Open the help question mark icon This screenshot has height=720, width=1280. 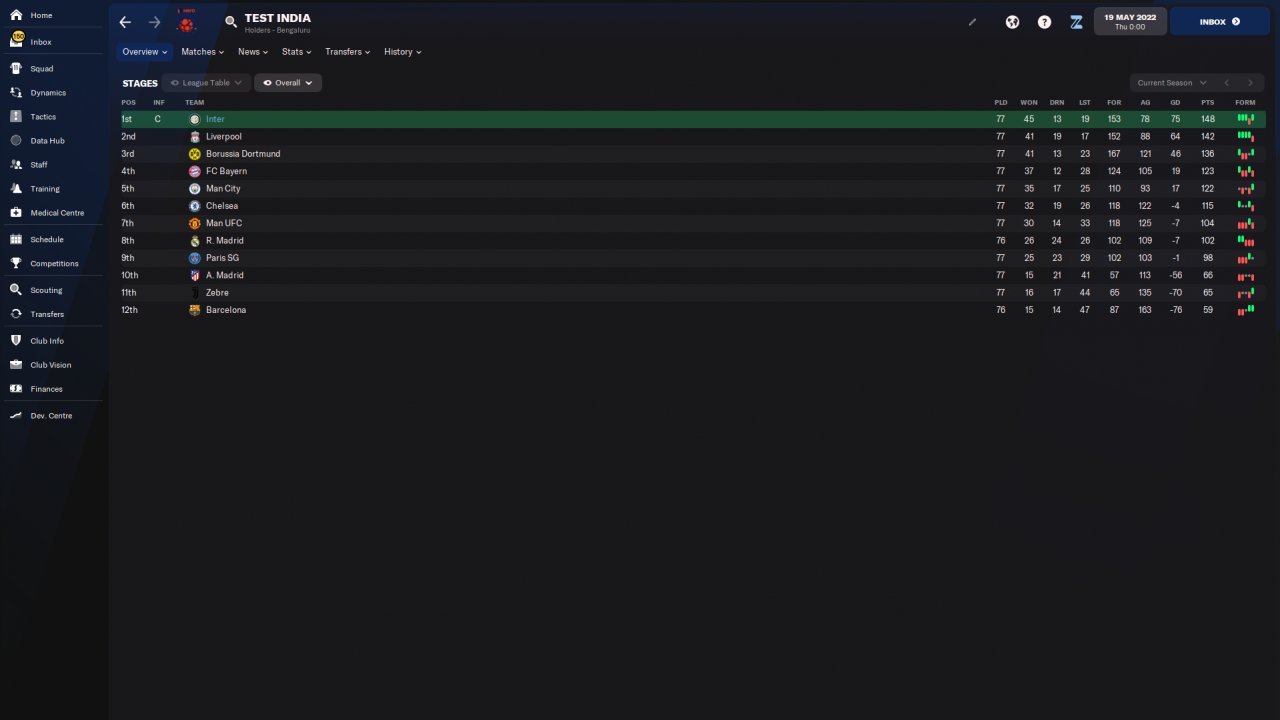pos(1044,22)
